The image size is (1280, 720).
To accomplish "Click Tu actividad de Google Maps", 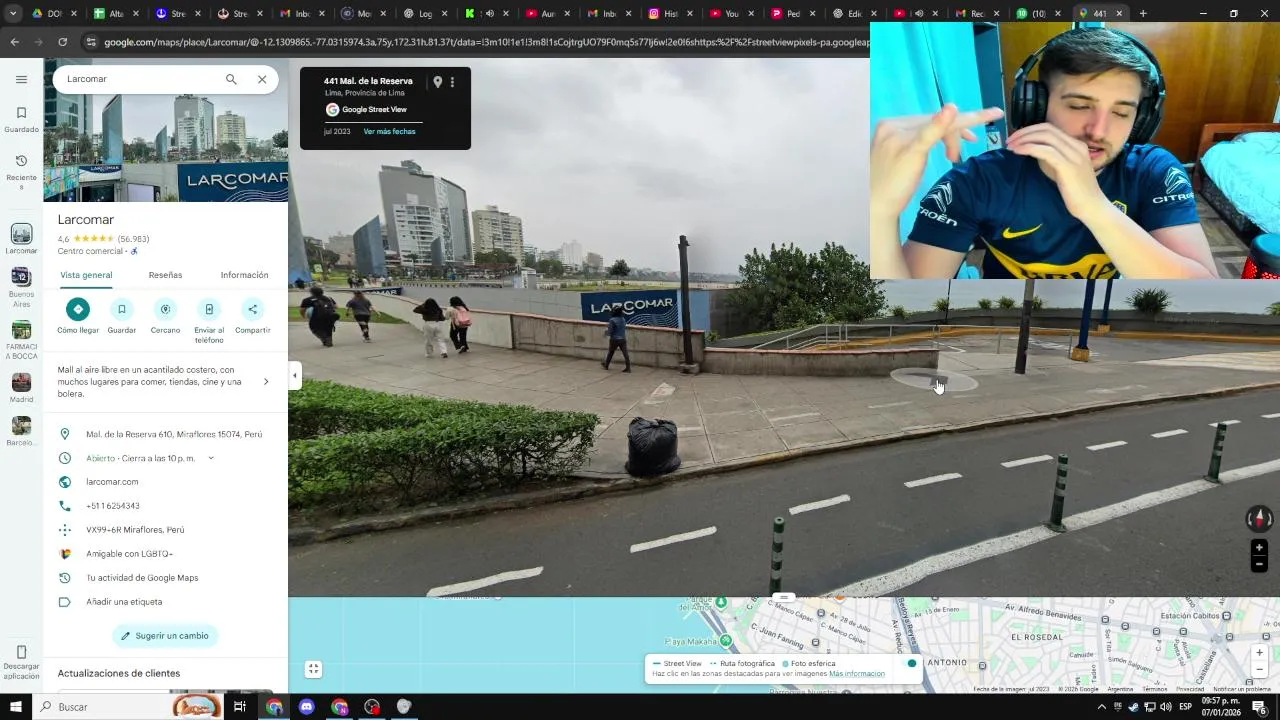I will 142,578.
